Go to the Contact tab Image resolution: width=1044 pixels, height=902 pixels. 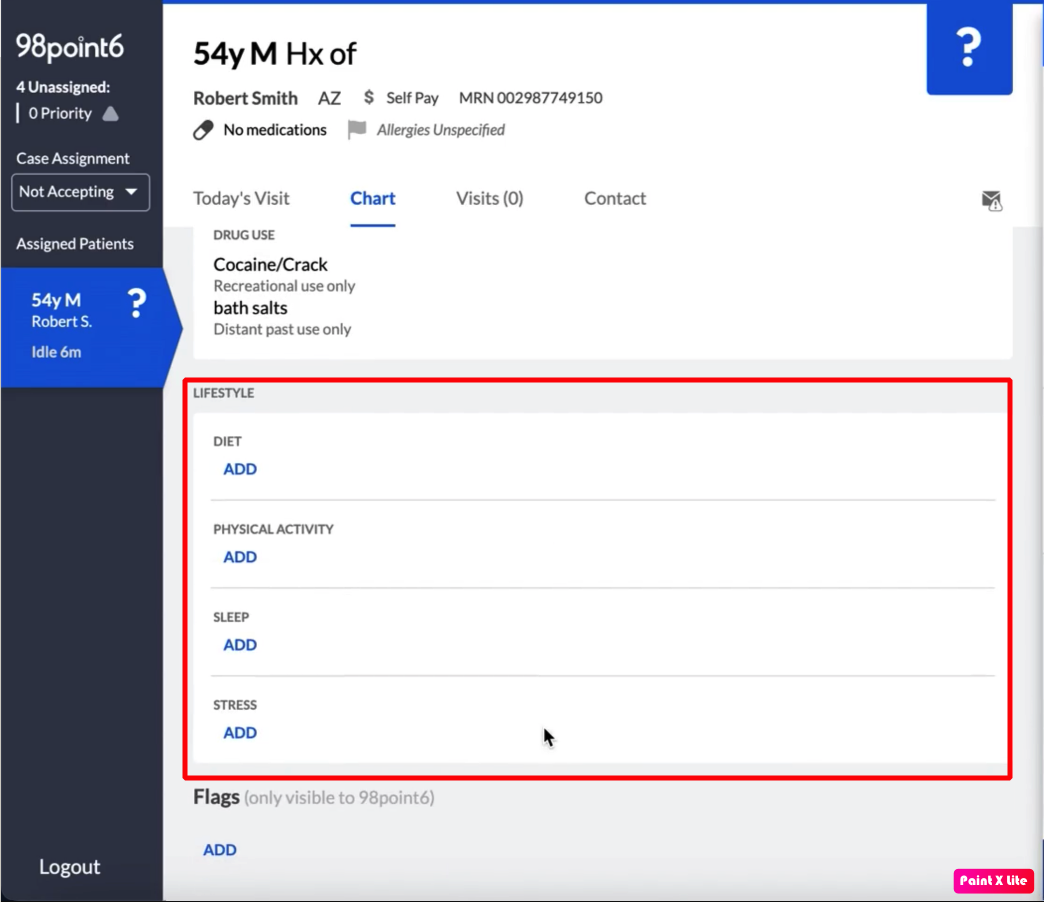click(615, 198)
